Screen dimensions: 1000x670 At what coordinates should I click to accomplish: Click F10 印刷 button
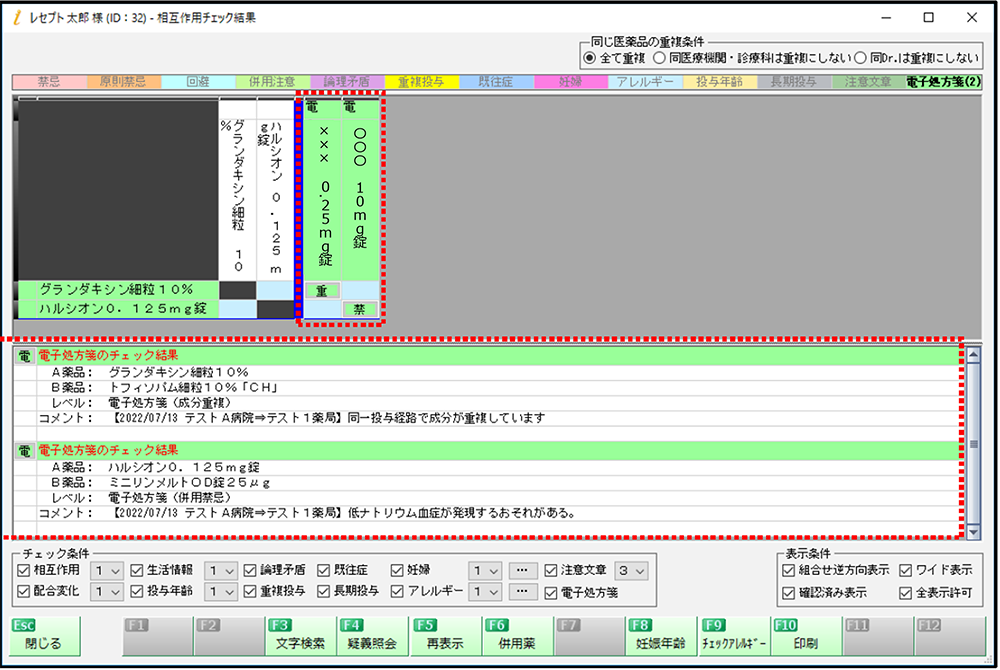point(806,636)
